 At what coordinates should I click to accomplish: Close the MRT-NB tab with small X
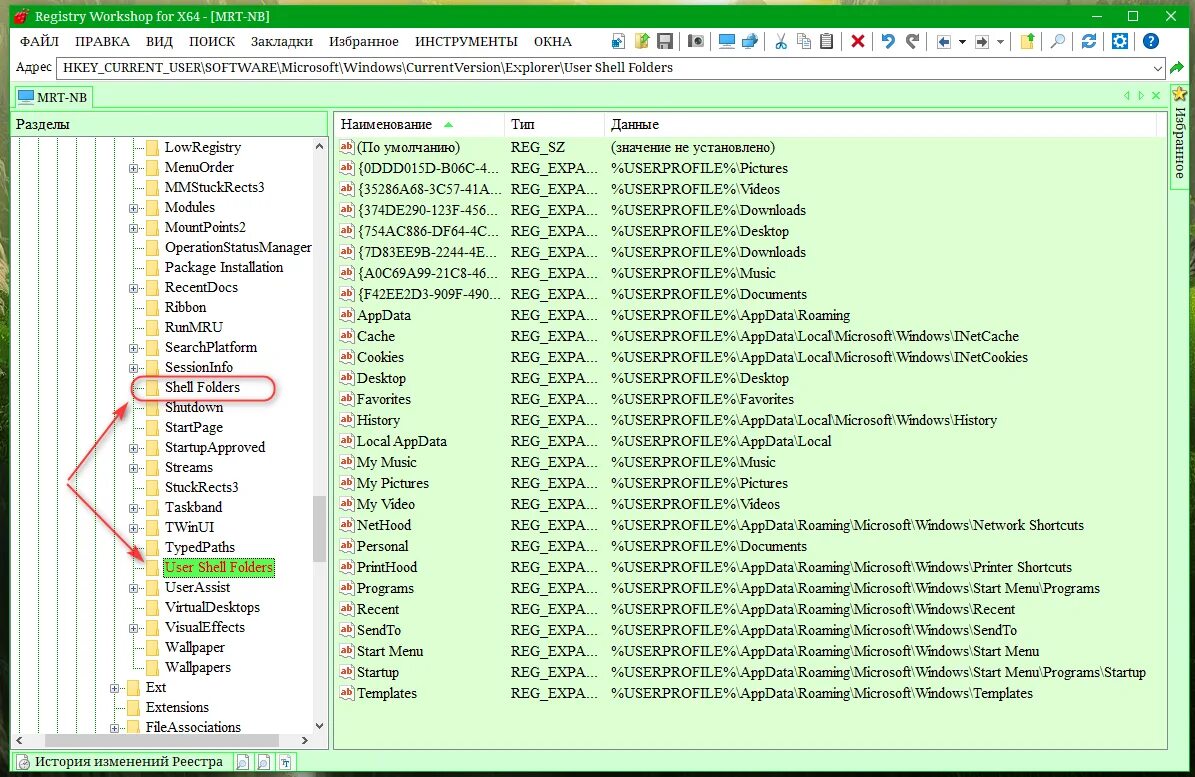pos(1156,96)
